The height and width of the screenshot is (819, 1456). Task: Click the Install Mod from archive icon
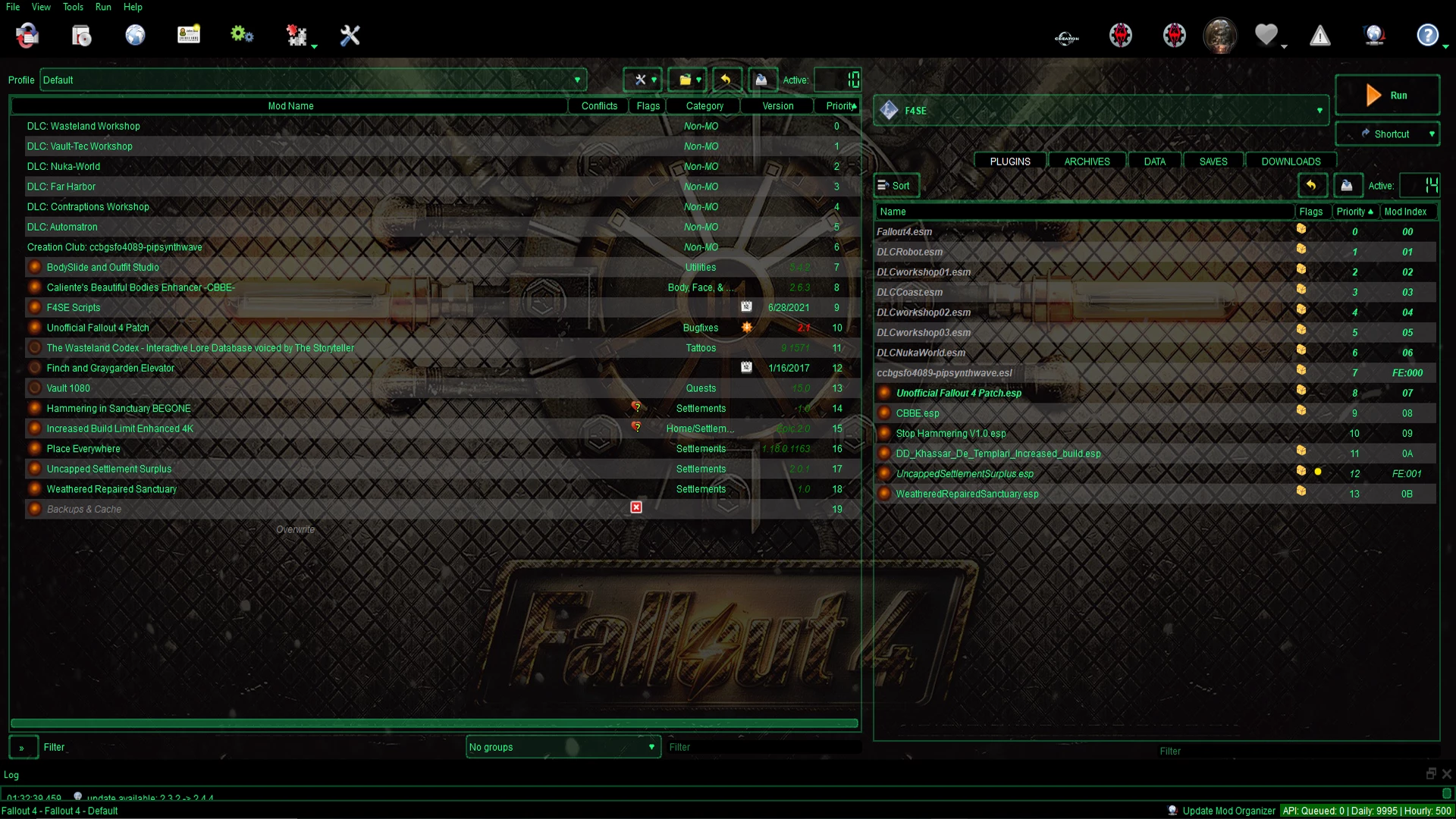point(81,35)
